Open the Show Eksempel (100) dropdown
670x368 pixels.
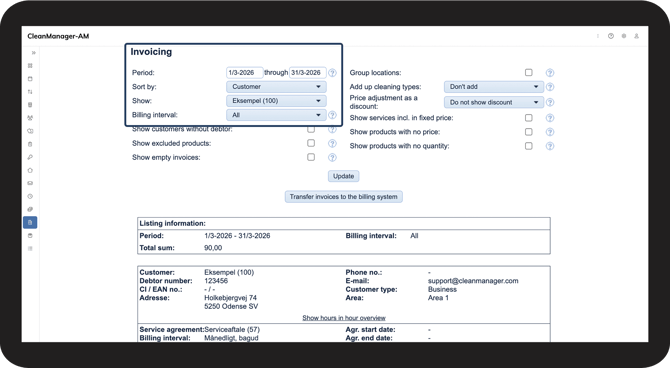(276, 101)
